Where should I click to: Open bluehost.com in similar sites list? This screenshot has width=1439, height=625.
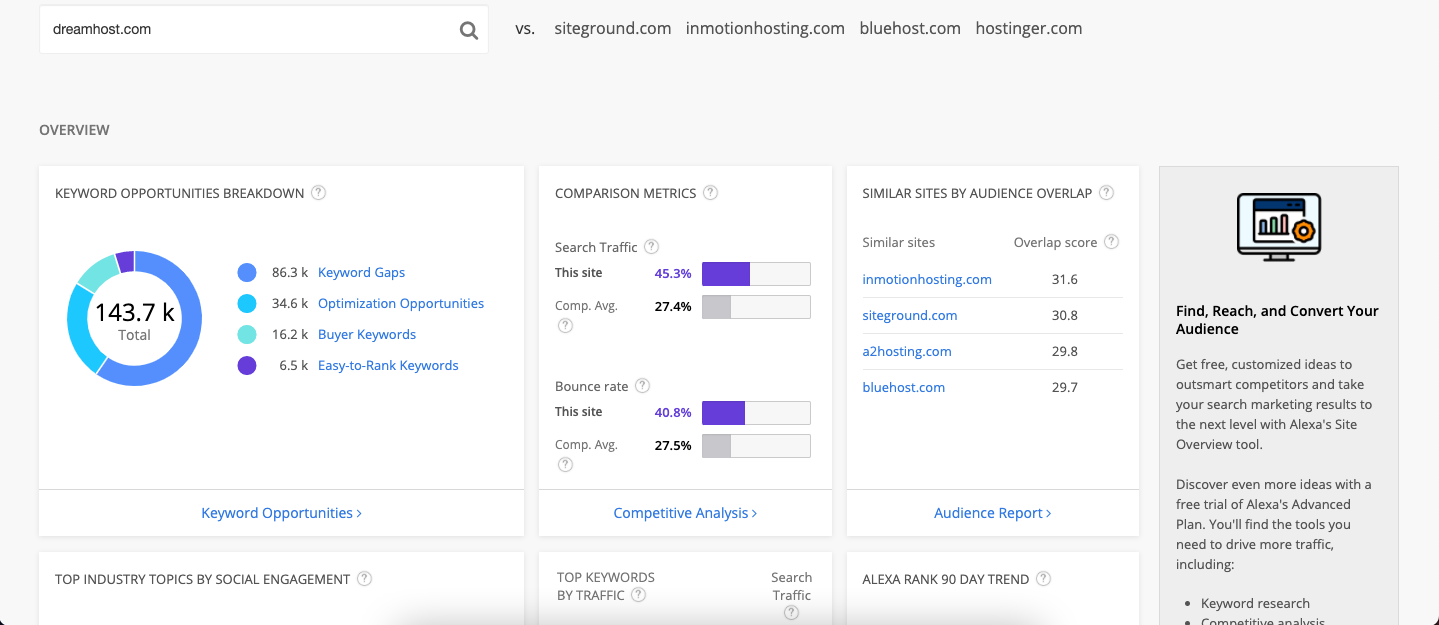[903, 387]
